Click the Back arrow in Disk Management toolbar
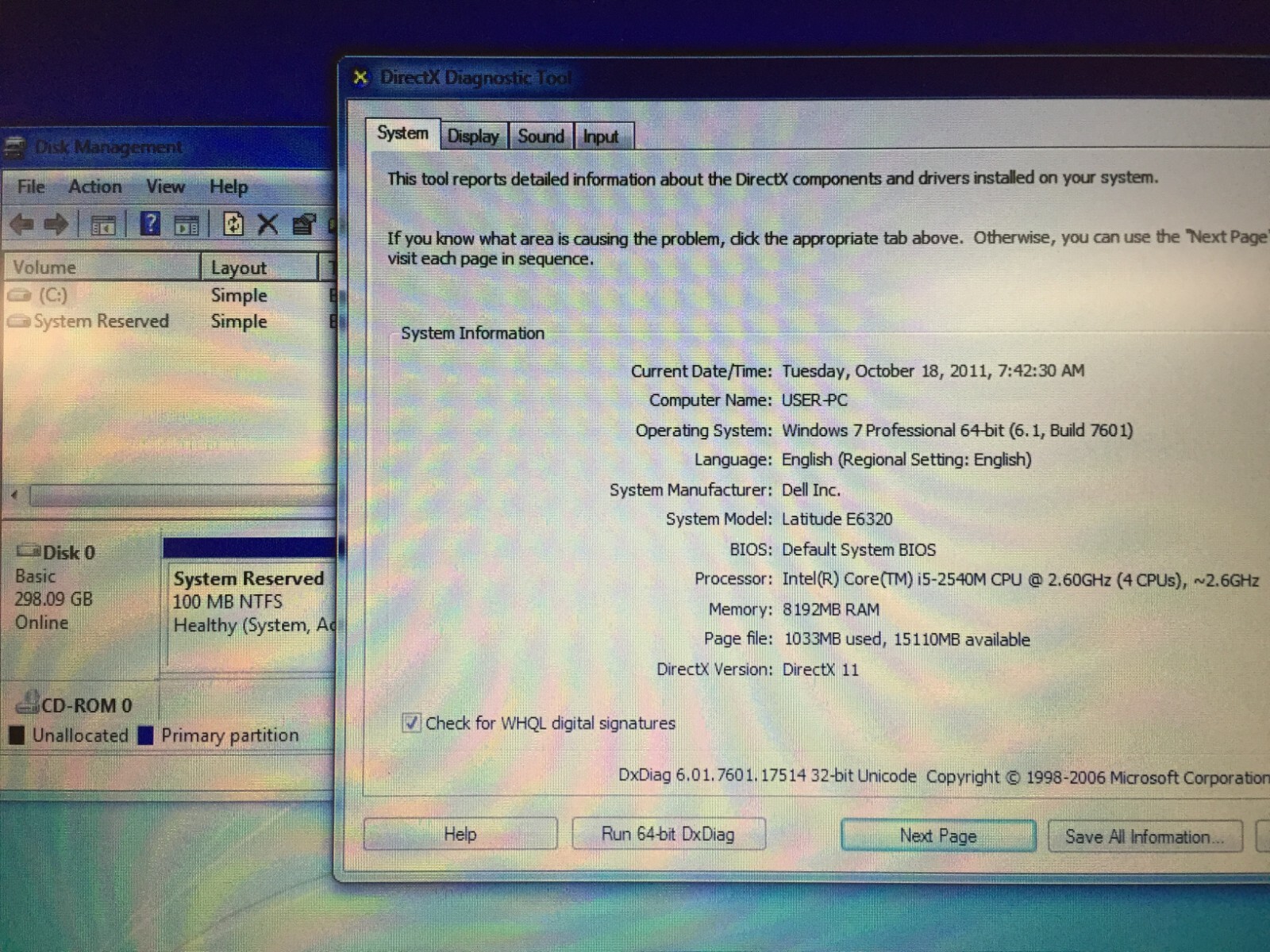Viewport: 1270px width, 952px height. [21, 225]
